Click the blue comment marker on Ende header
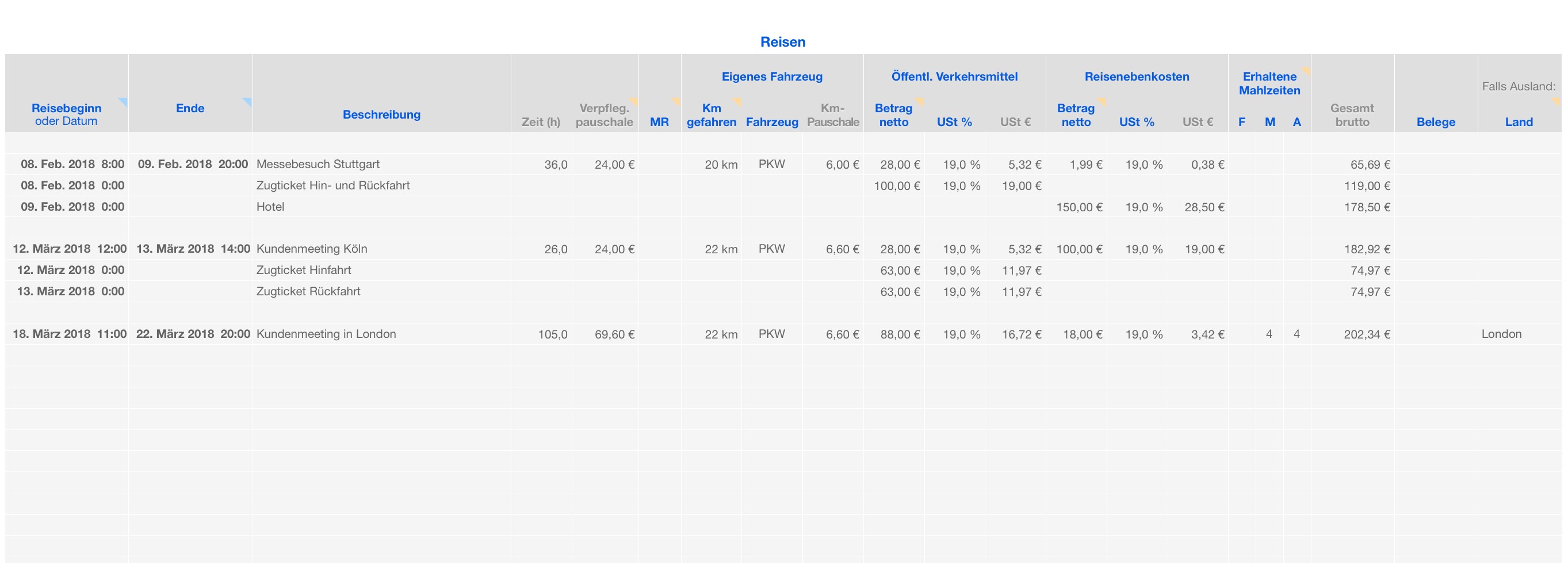The image size is (1568, 563). coord(248,101)
